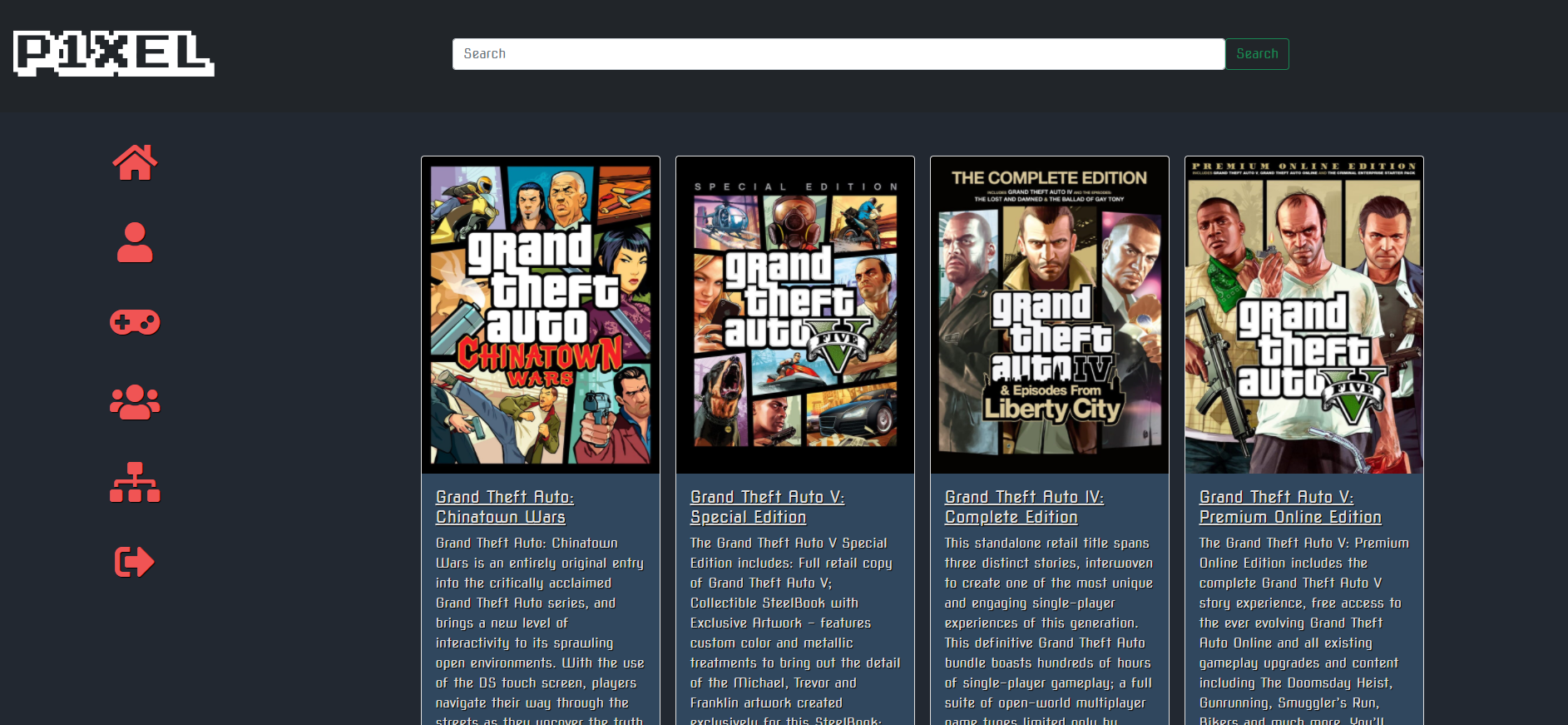
Task: Click description text 'The Grand Theft Auto V: Premium'
Action: pos(1304,543)
